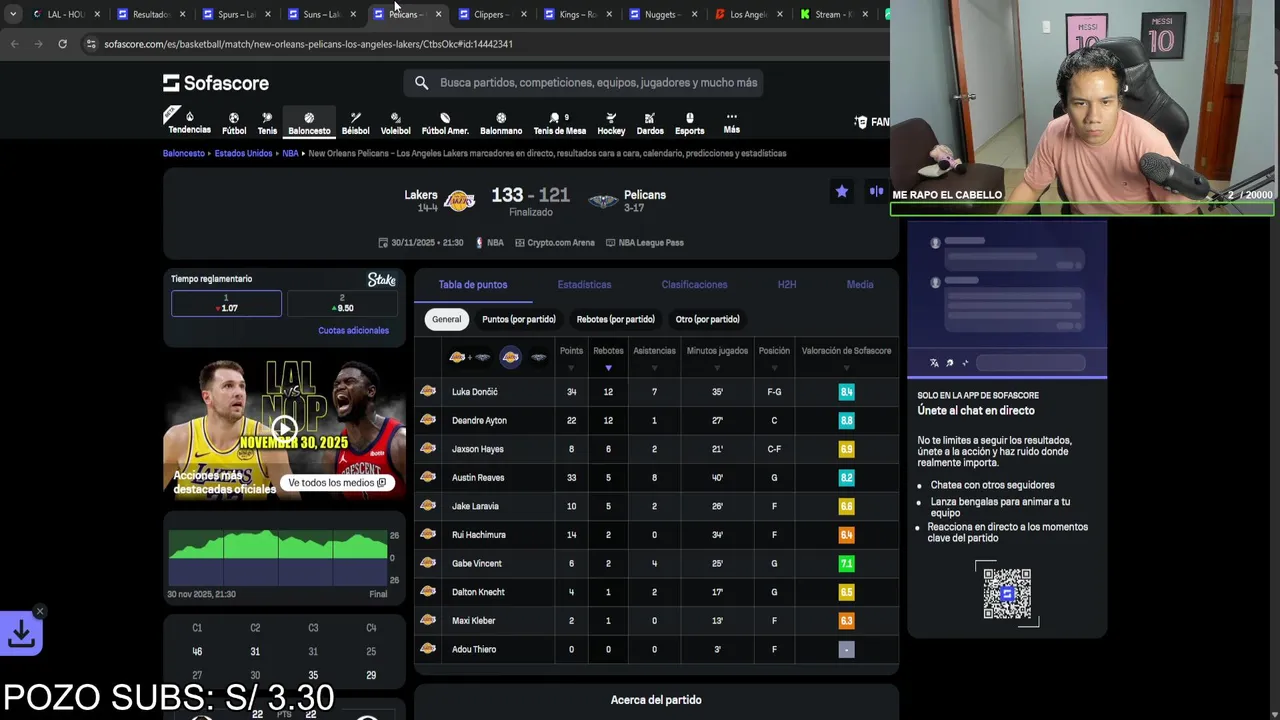Click the Stake sponsor logo

coord(382,280)
